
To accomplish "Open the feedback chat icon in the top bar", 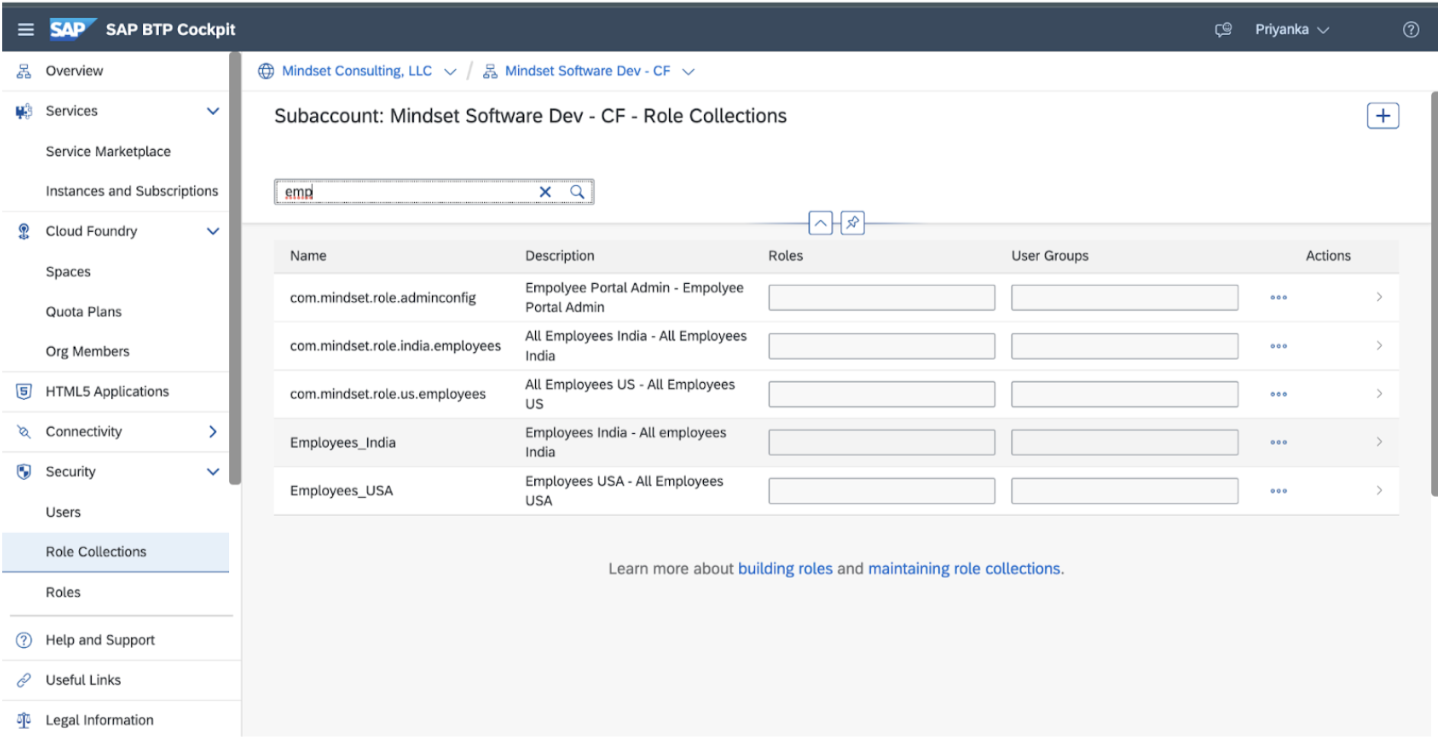I will coord(1222,29).
